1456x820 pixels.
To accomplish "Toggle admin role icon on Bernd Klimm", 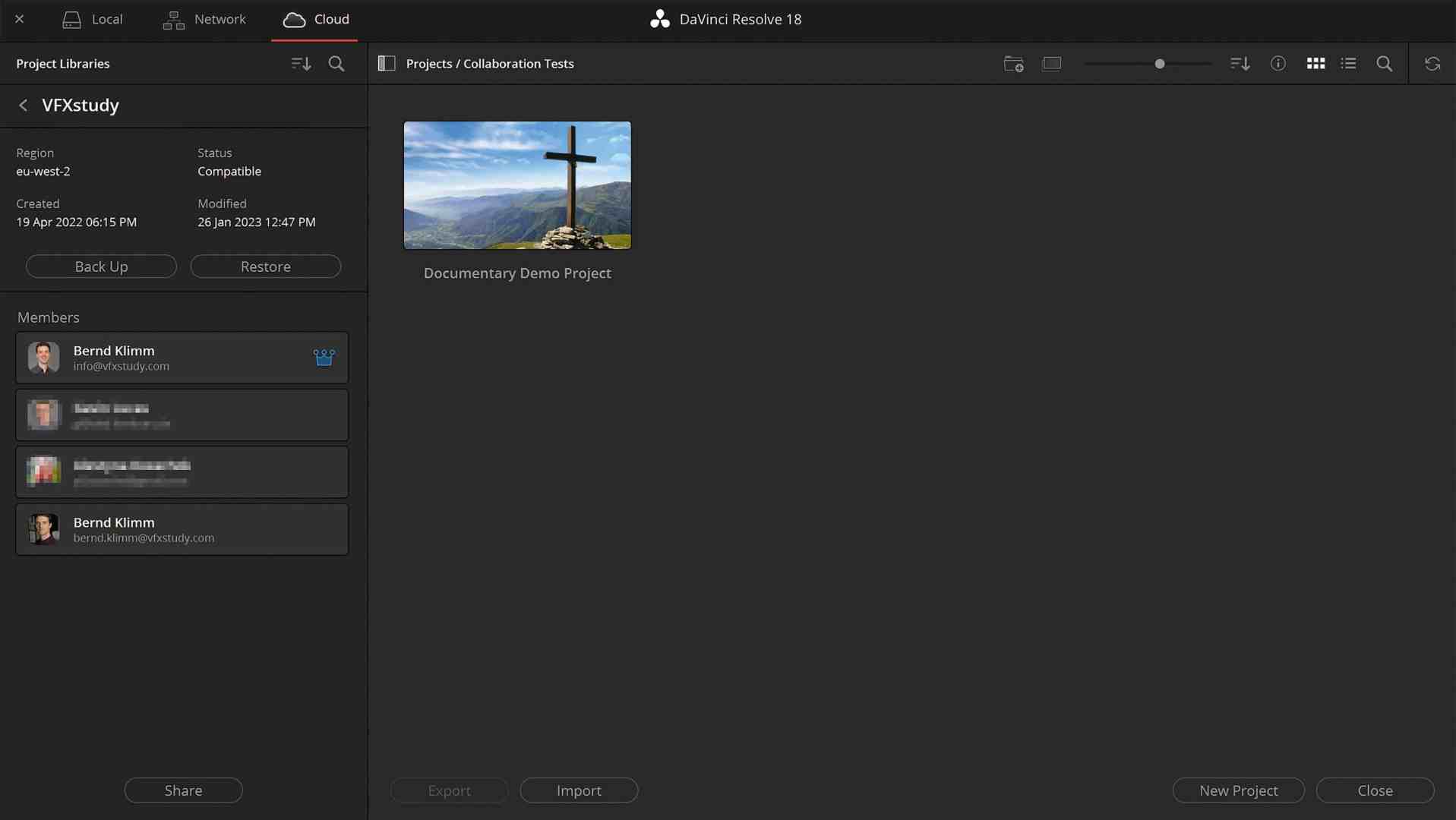I will click(324, 357).
